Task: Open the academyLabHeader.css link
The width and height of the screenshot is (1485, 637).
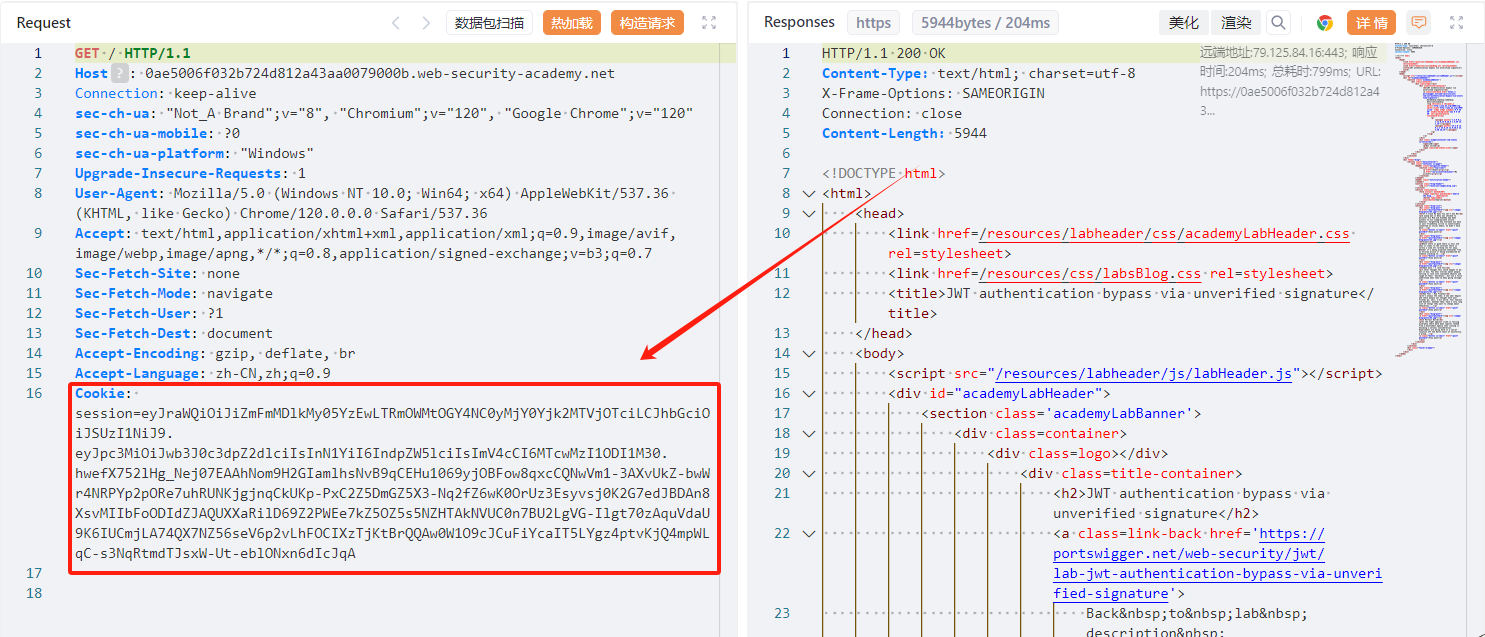Action: (1164, 233)
